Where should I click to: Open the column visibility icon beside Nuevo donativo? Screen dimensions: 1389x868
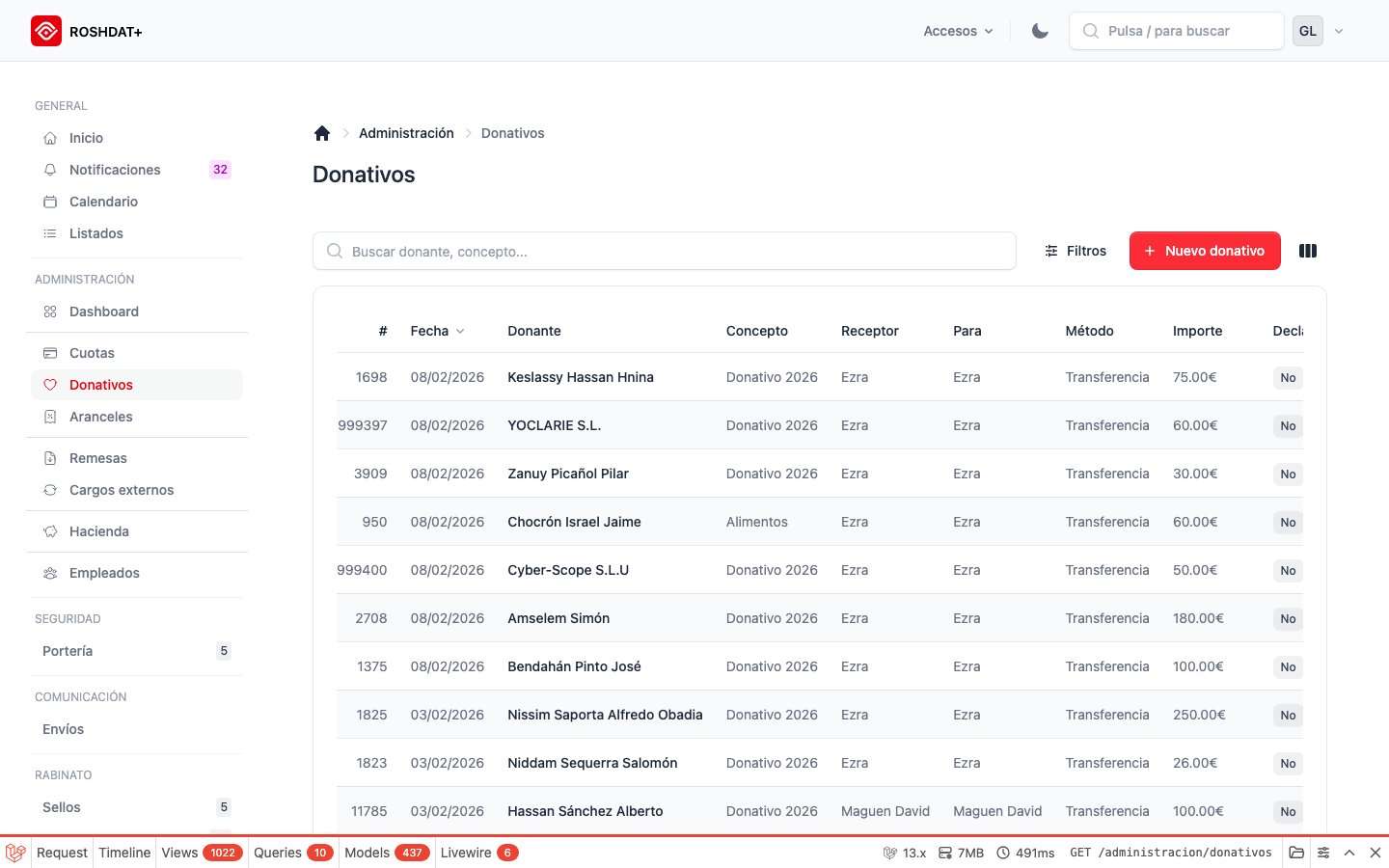click(x=1307, y=251)
